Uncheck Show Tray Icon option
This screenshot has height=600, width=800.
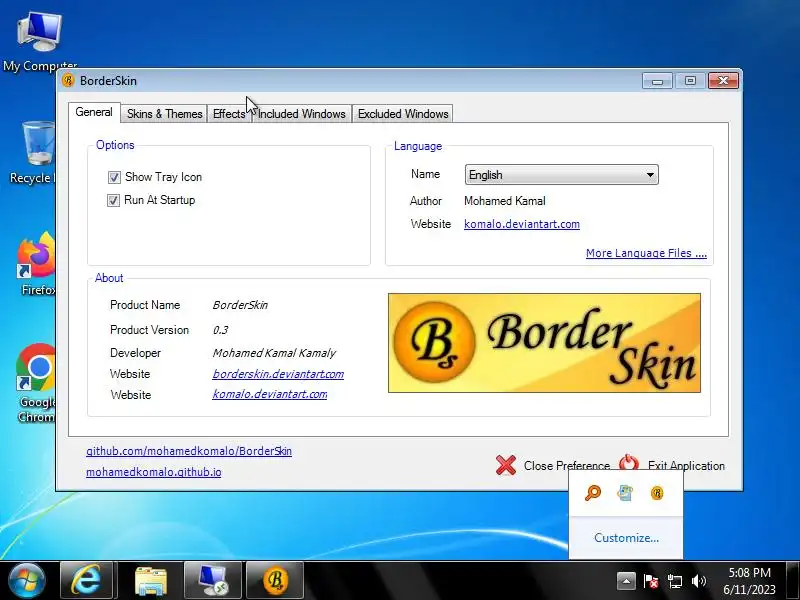coord(114,177)
